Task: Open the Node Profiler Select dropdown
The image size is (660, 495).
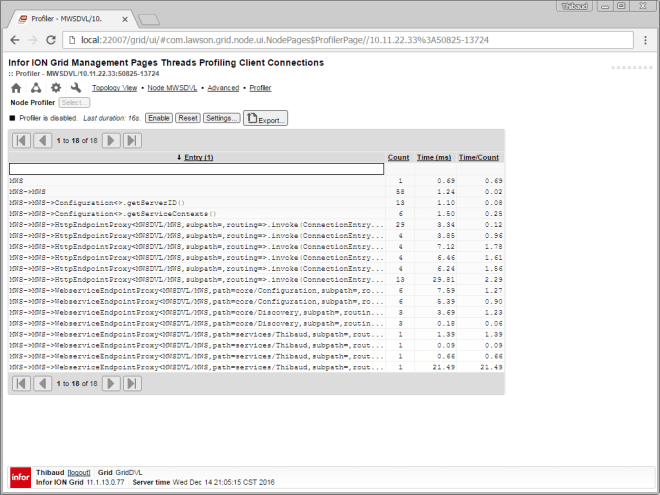Action: coord(74,102)
